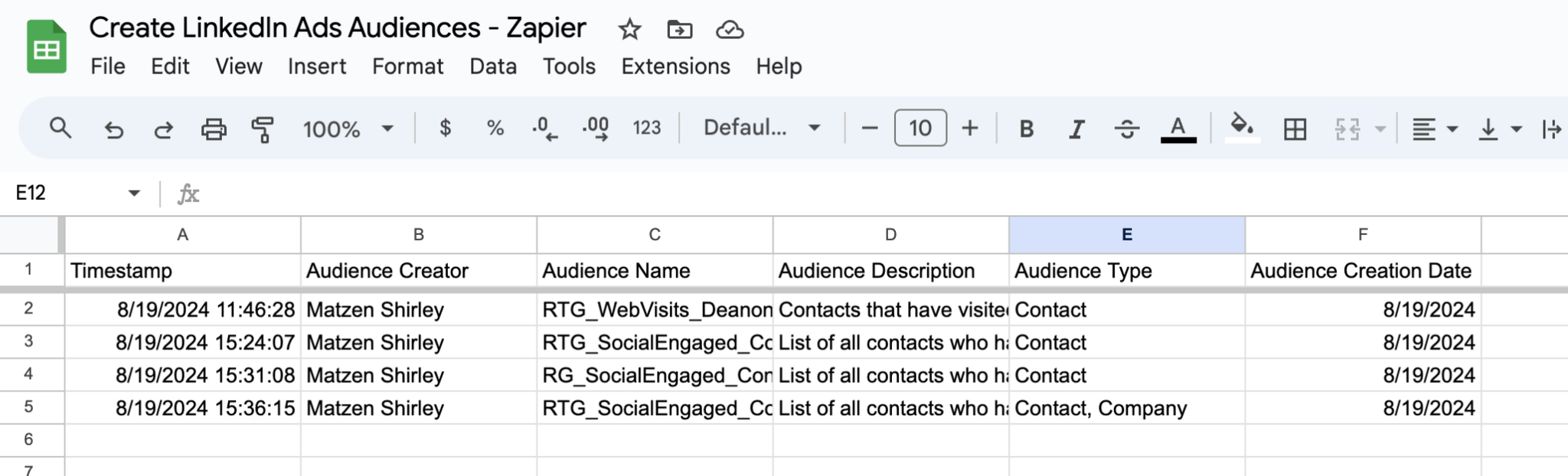Select column F header

(x=1363, y=235)
